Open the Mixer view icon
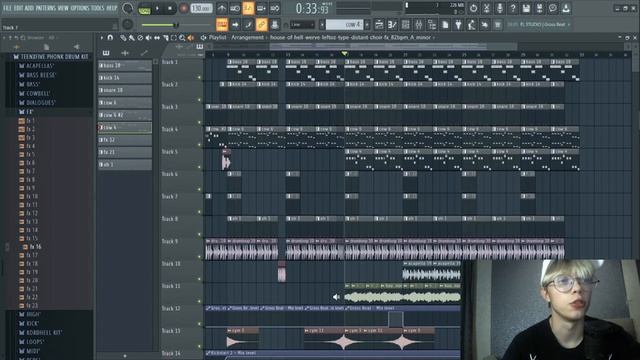Image resolution: width=640 pixels, height=360 pixels. click(419, 24)
